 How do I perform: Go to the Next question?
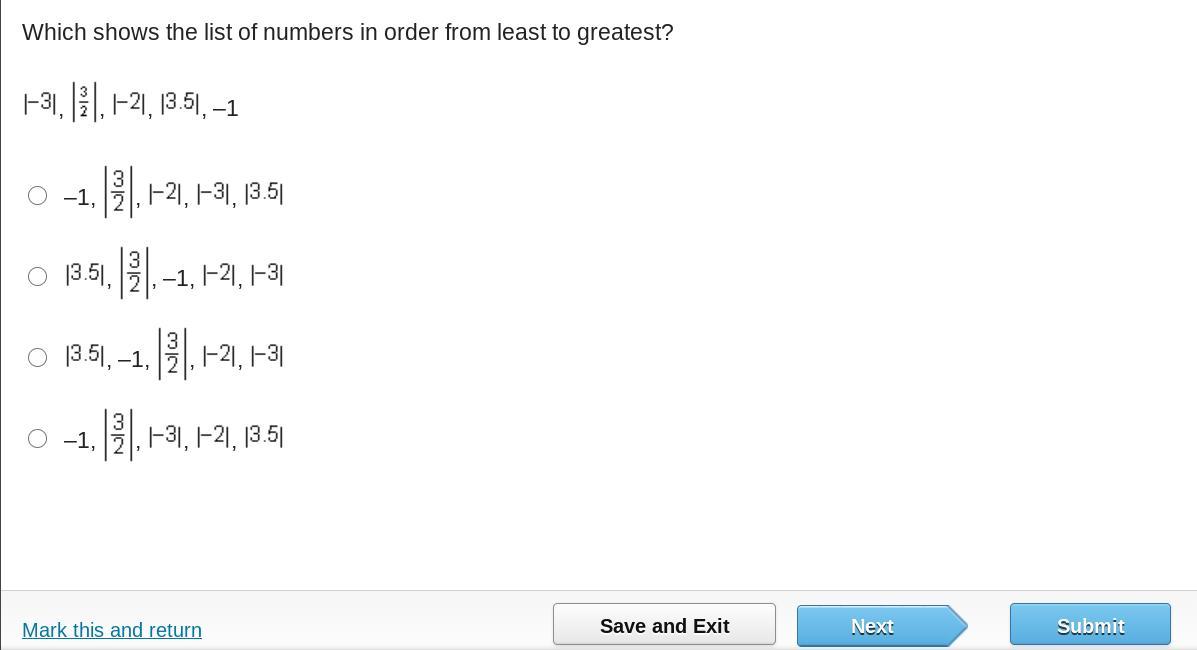coord(873,626)
